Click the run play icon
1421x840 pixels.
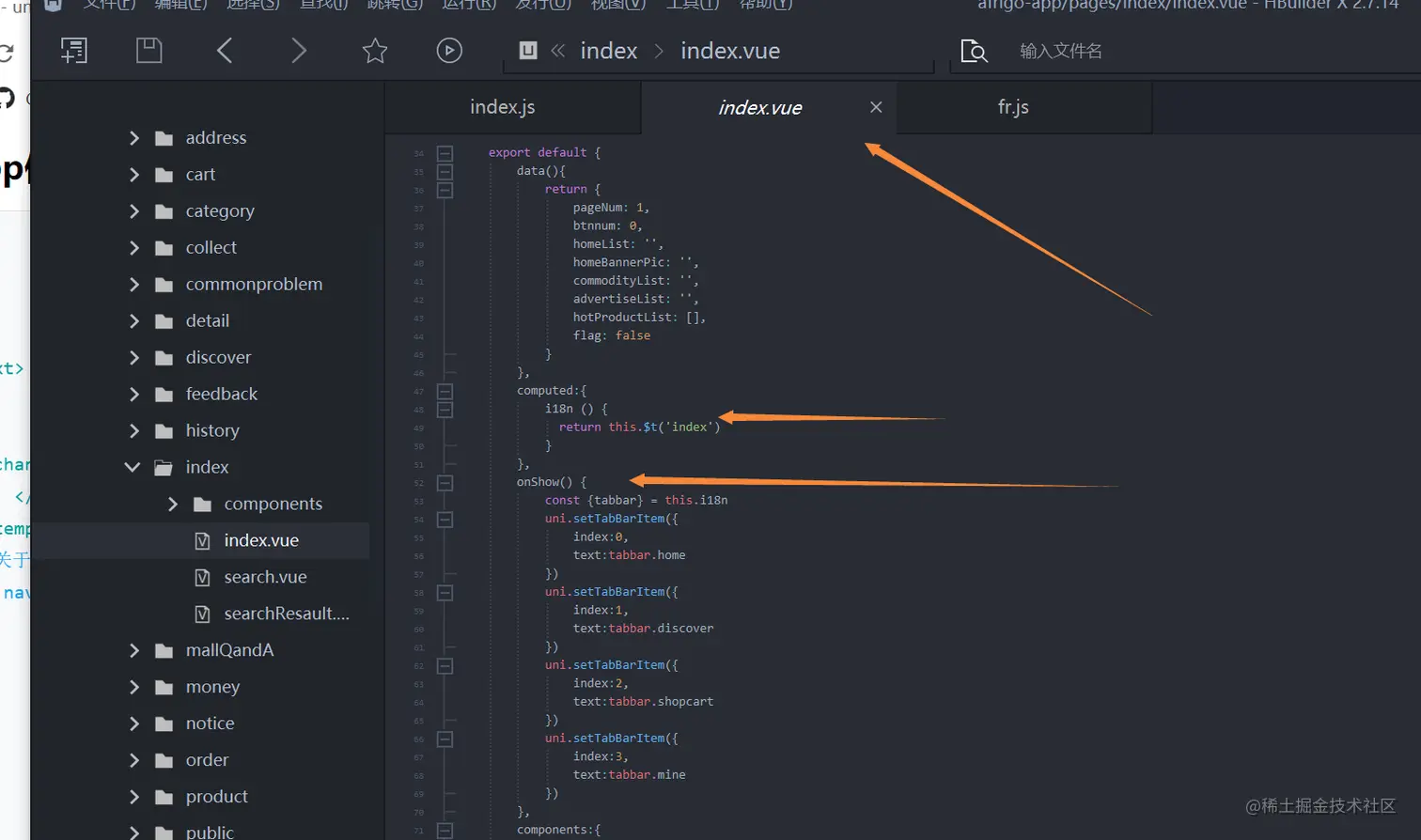[x=449, y=51]
